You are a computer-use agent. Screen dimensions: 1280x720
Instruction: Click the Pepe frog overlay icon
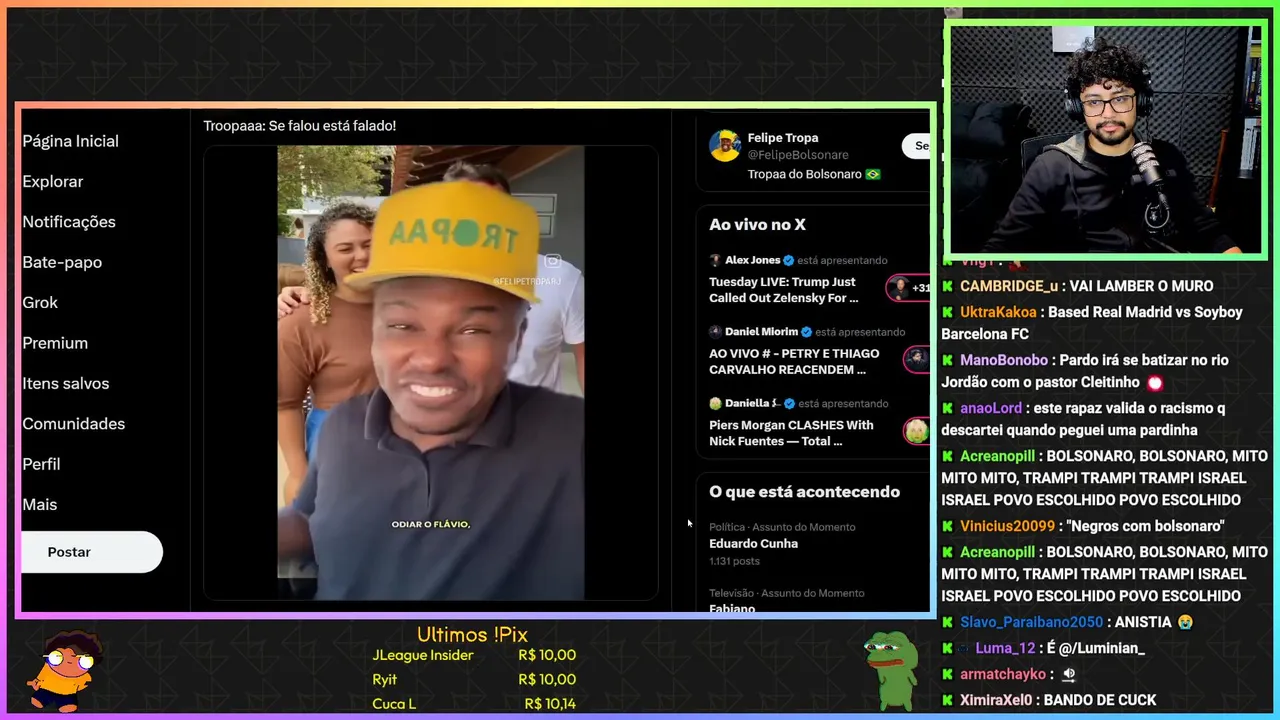[x=891, y=670]
